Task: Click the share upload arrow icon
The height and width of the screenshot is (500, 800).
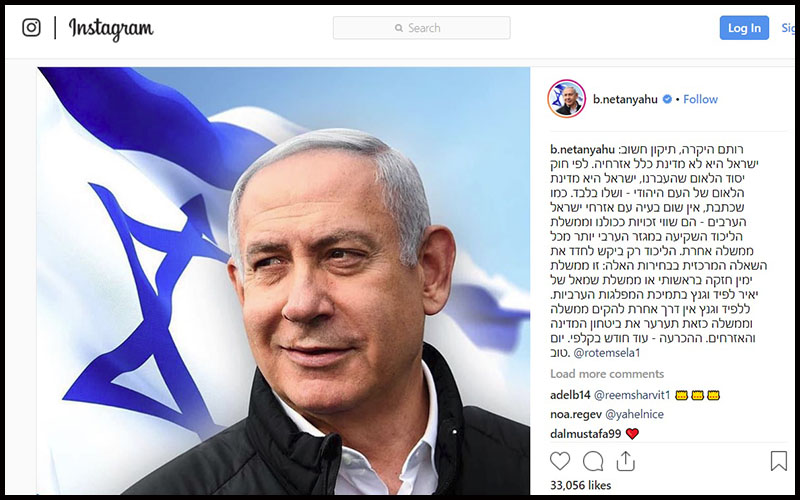Action: pos(626,461)
